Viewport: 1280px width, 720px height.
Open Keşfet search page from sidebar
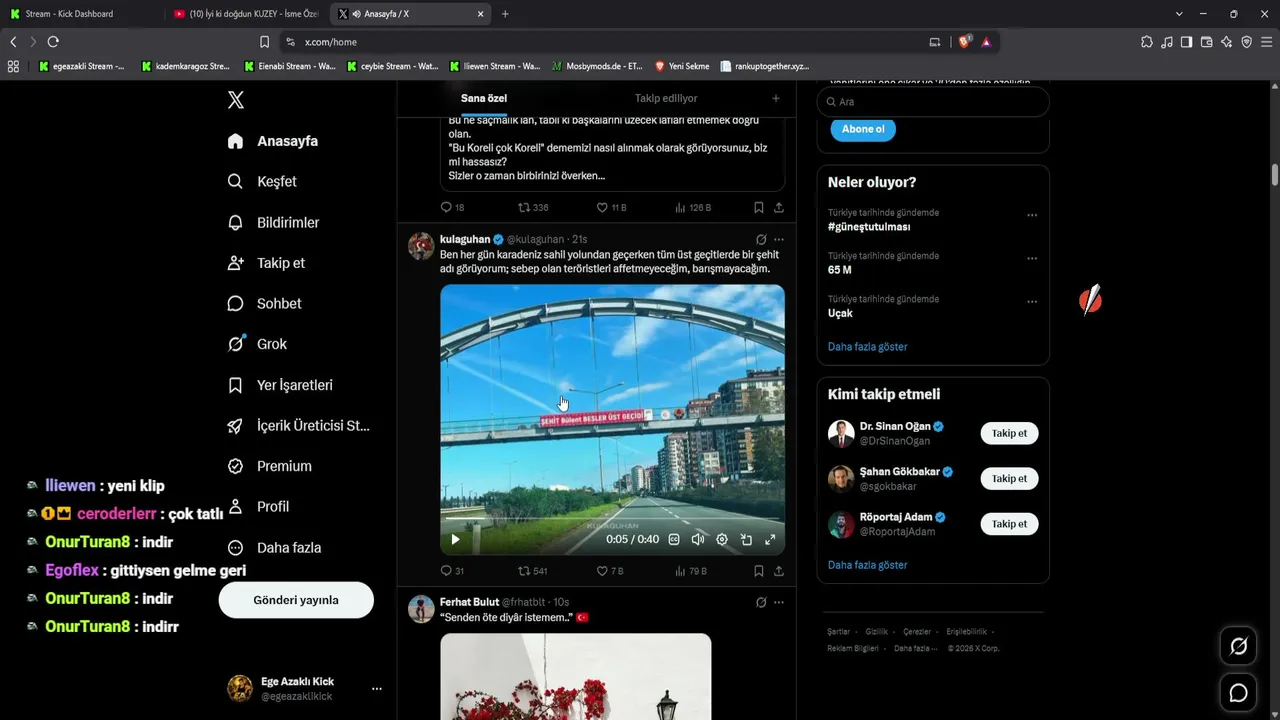(x=262, y=182)
